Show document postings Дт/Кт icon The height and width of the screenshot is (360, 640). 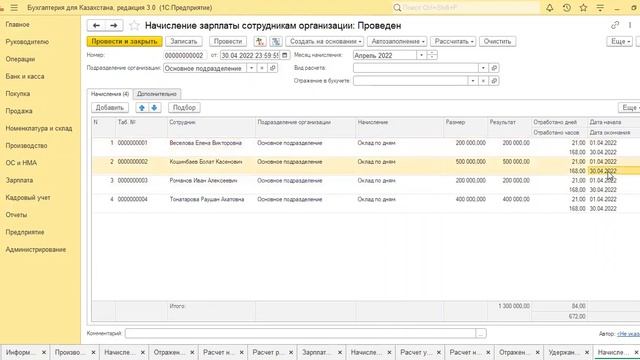click(260, 41)
